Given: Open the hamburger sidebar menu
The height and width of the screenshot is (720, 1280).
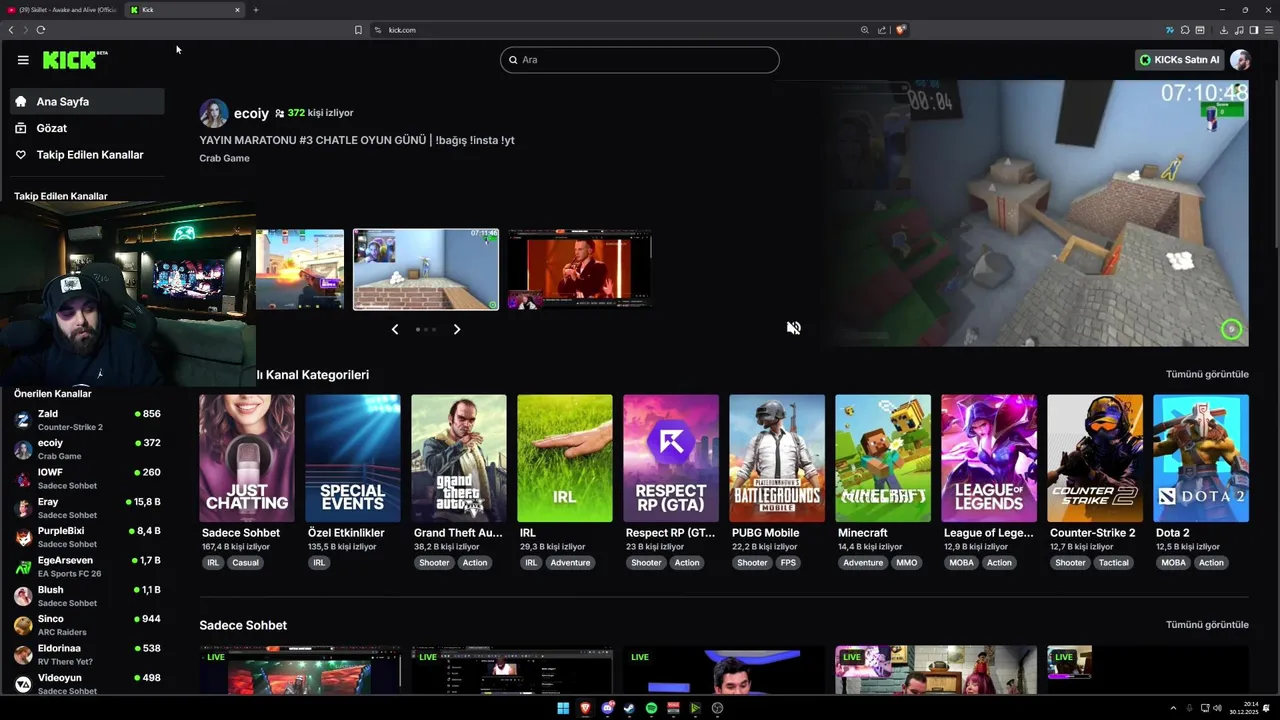Looking at the screenshot, I should 23,60.
